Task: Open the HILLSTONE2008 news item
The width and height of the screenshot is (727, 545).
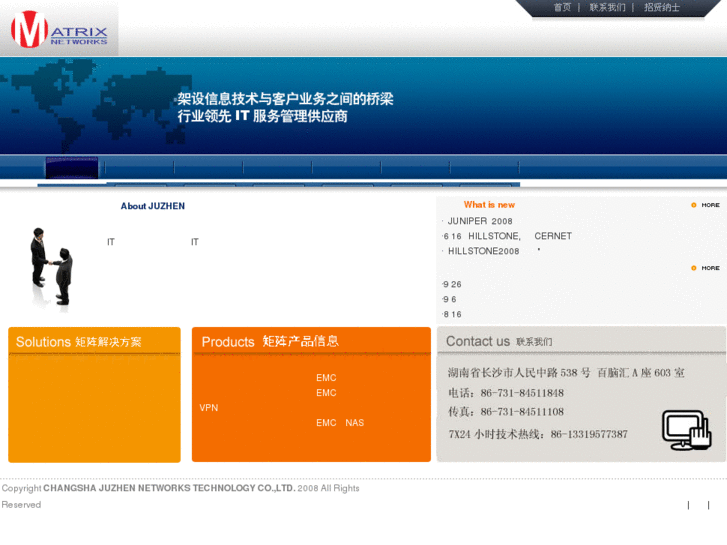Action: pos(484,251)
